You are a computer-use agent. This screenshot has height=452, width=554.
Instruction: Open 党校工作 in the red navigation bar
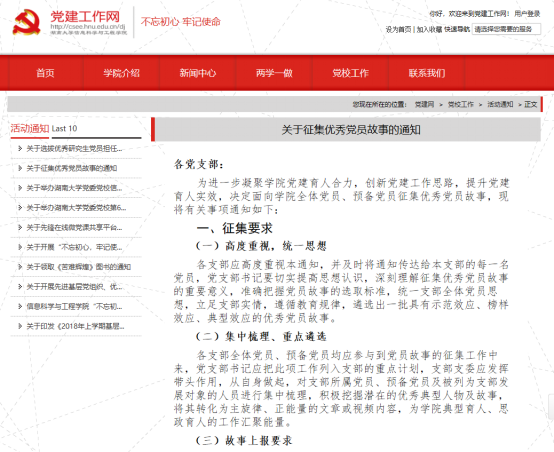(x=350, y=73)
